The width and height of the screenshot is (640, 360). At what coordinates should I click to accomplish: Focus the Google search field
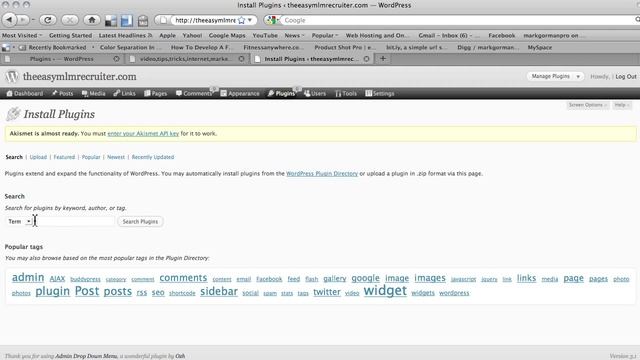click(457, 20)
